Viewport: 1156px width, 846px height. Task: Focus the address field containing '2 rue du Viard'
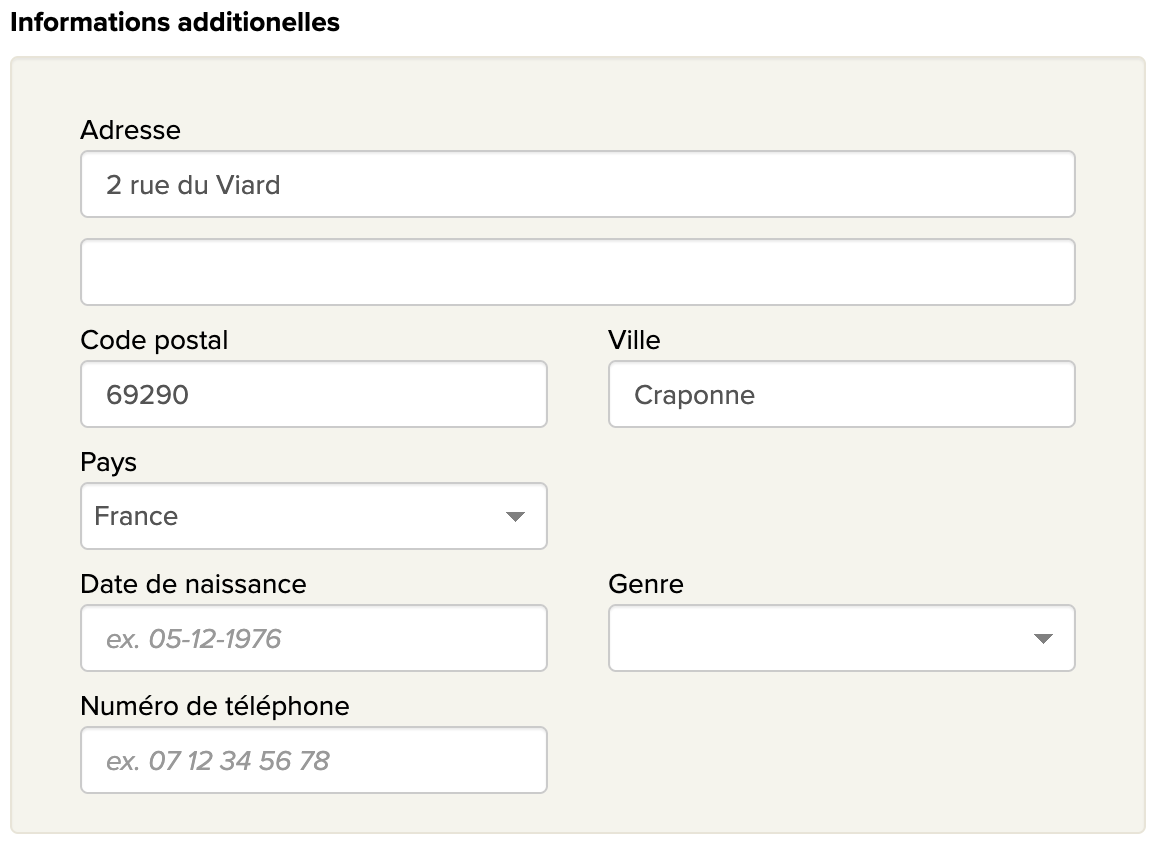tap(577, 184)
